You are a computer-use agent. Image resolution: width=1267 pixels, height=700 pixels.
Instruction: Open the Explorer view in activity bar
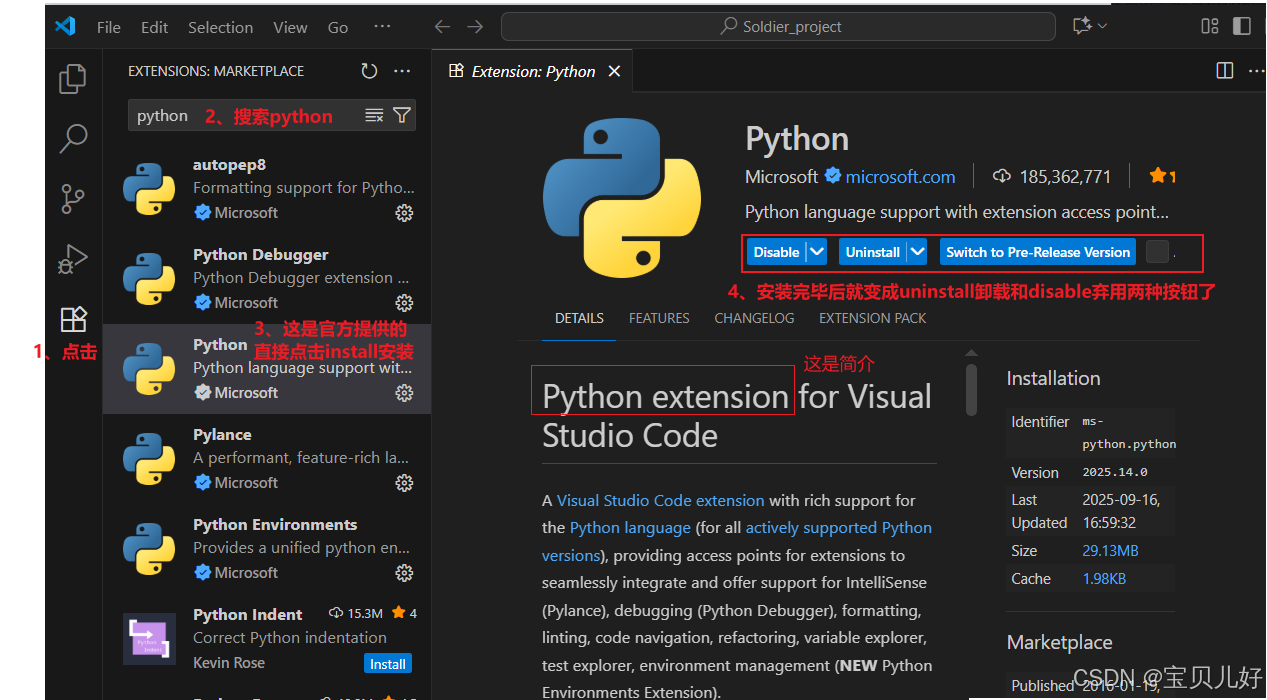pyautogui.click(x=73, y=79)
